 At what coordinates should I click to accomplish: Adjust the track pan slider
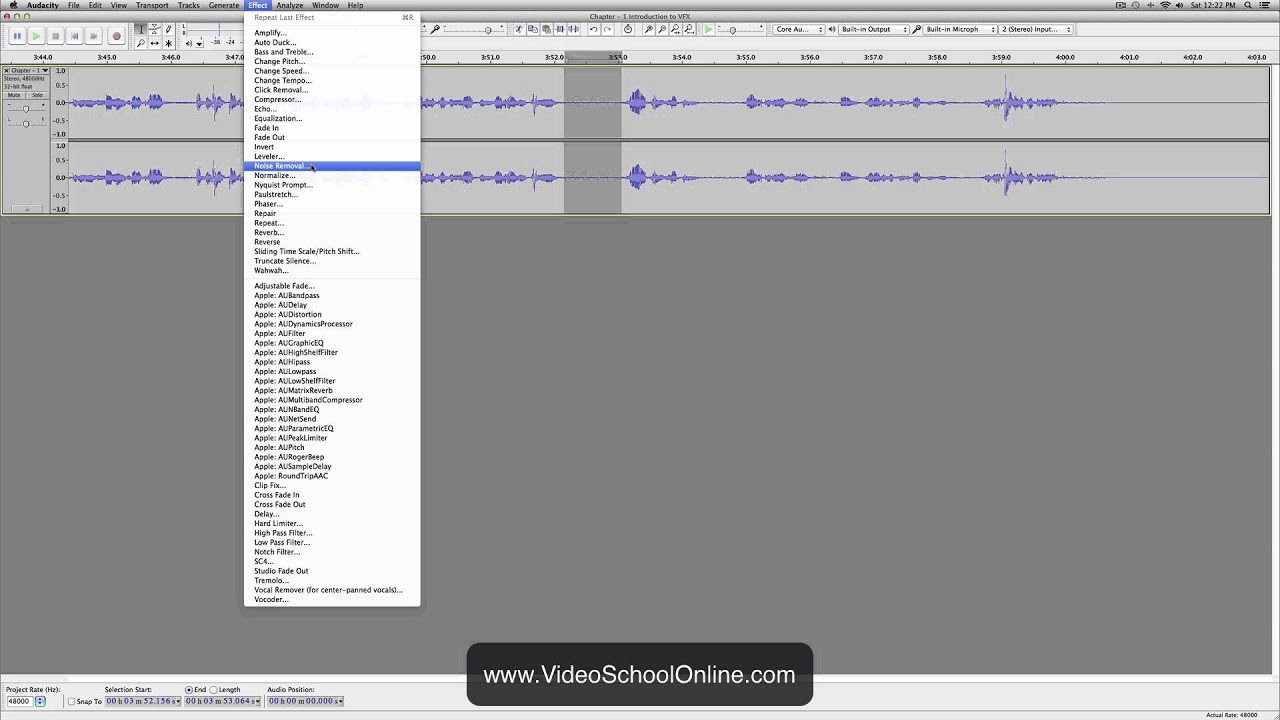(26, 122)
